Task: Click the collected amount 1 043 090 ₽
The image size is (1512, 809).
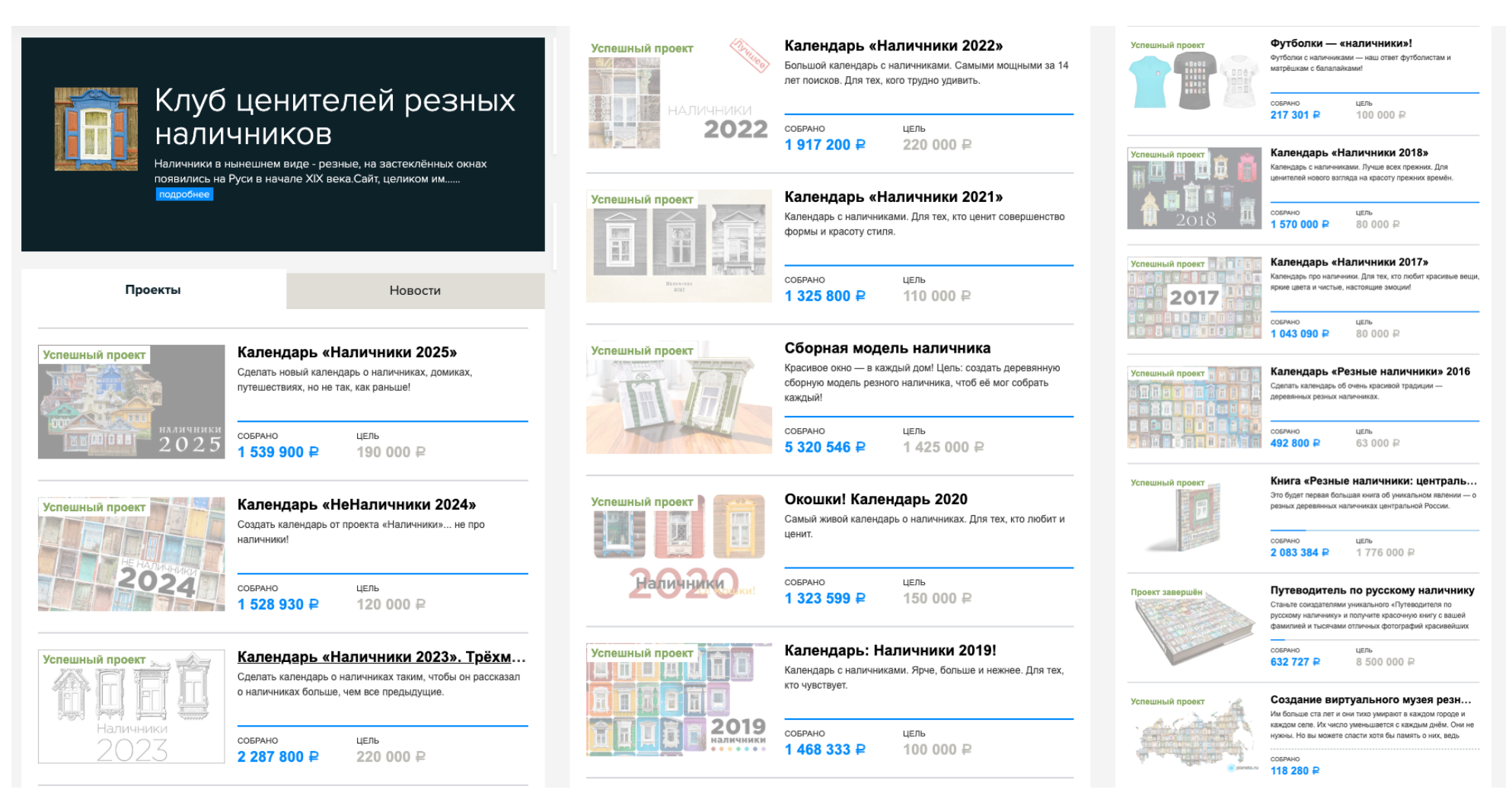Action: coord(1300,334)
